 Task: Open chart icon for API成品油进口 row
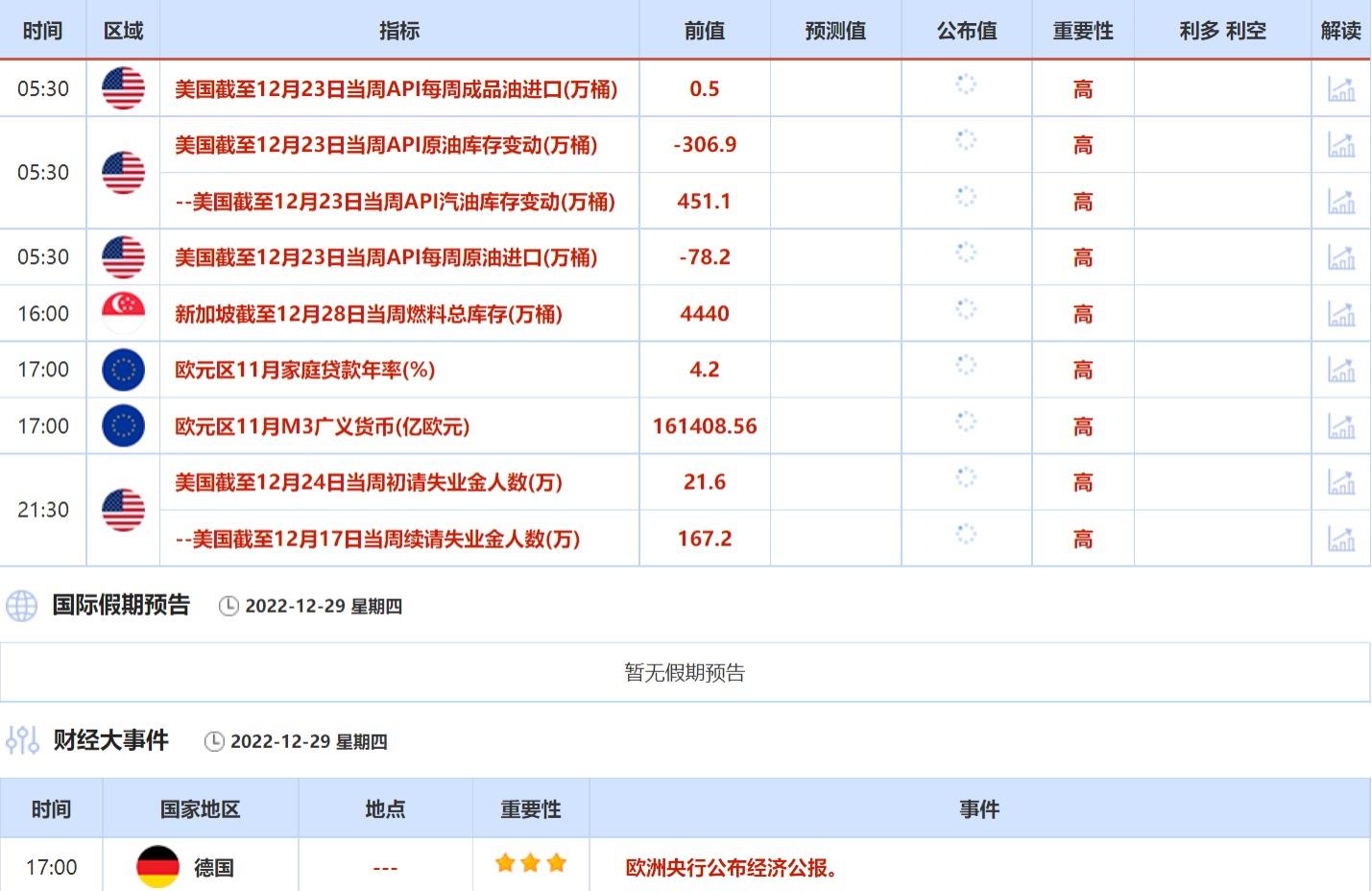(1340, 89)
